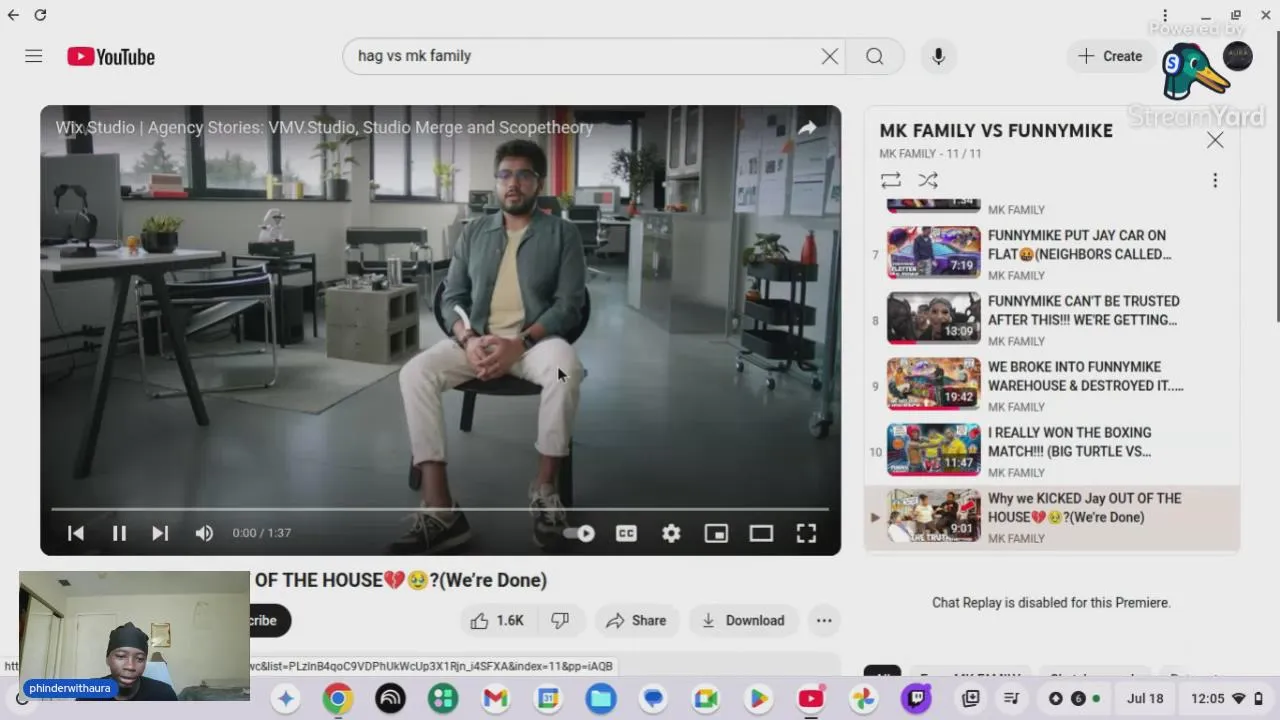Open MK FAMILY VS FUNNYMIKE playlist title
1280x720 pixels.
click(996, 130)
